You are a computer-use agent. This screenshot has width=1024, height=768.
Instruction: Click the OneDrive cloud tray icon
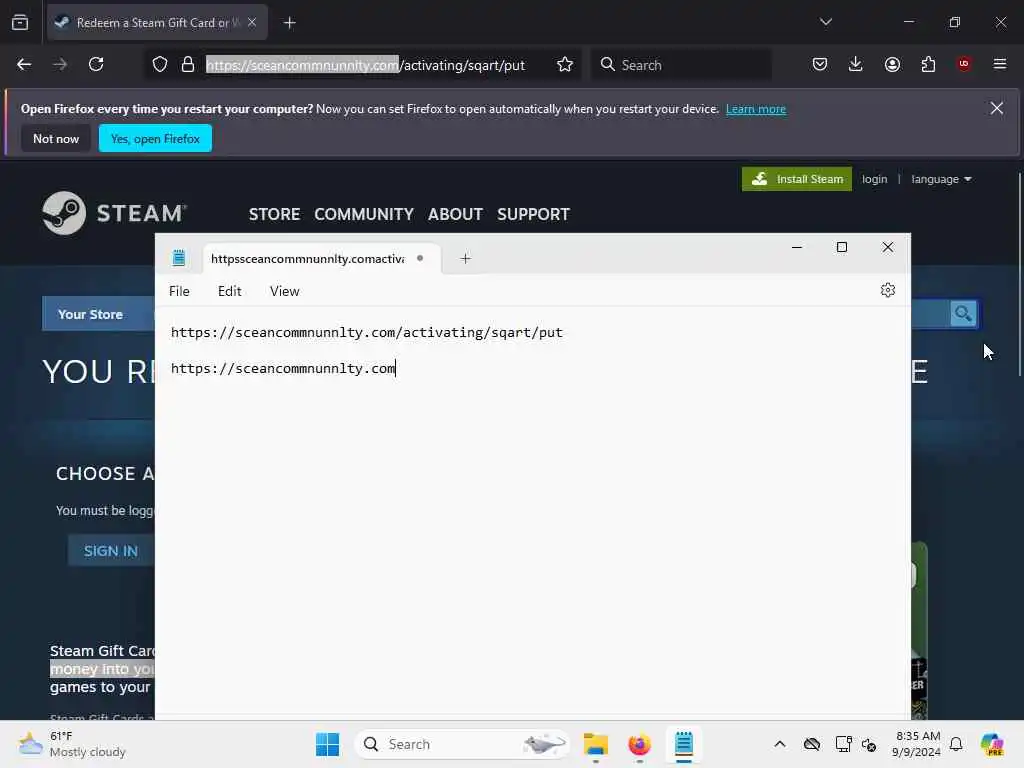click(812, 744)
